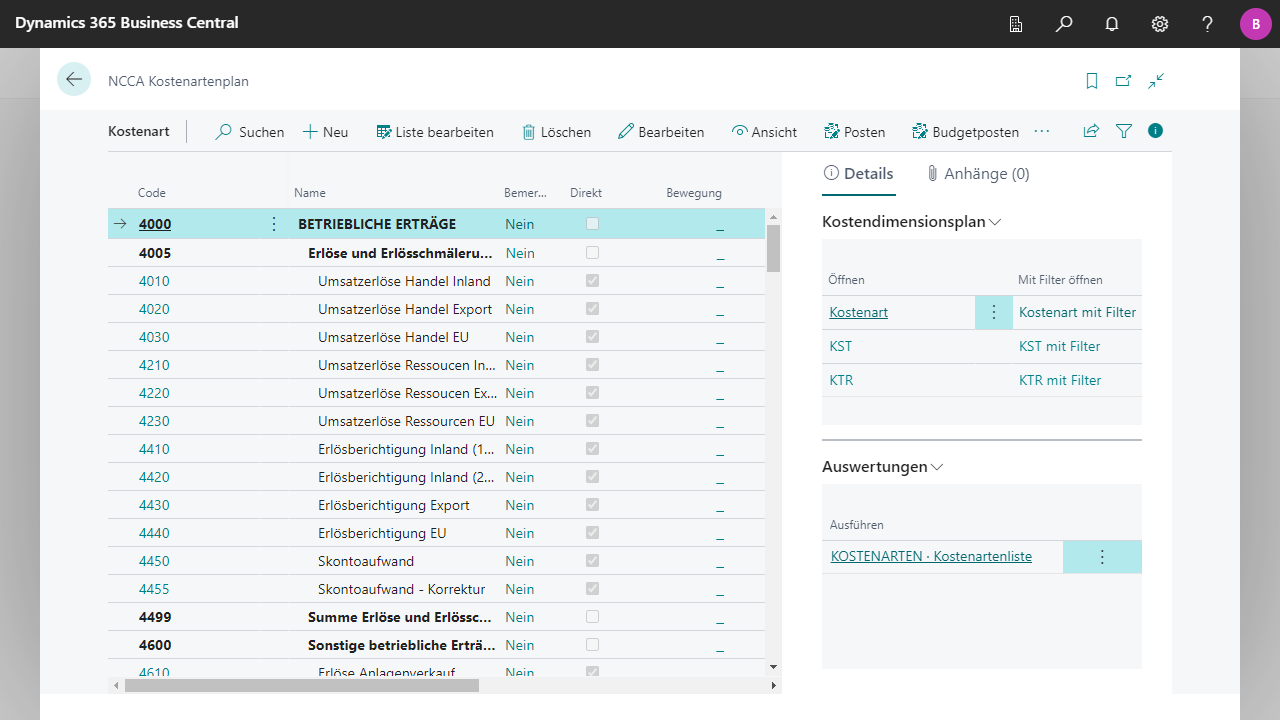This screenshot has height=720, width=1280.
Task: Click the vertical scrollbar of the list
Action: point(773,400)
